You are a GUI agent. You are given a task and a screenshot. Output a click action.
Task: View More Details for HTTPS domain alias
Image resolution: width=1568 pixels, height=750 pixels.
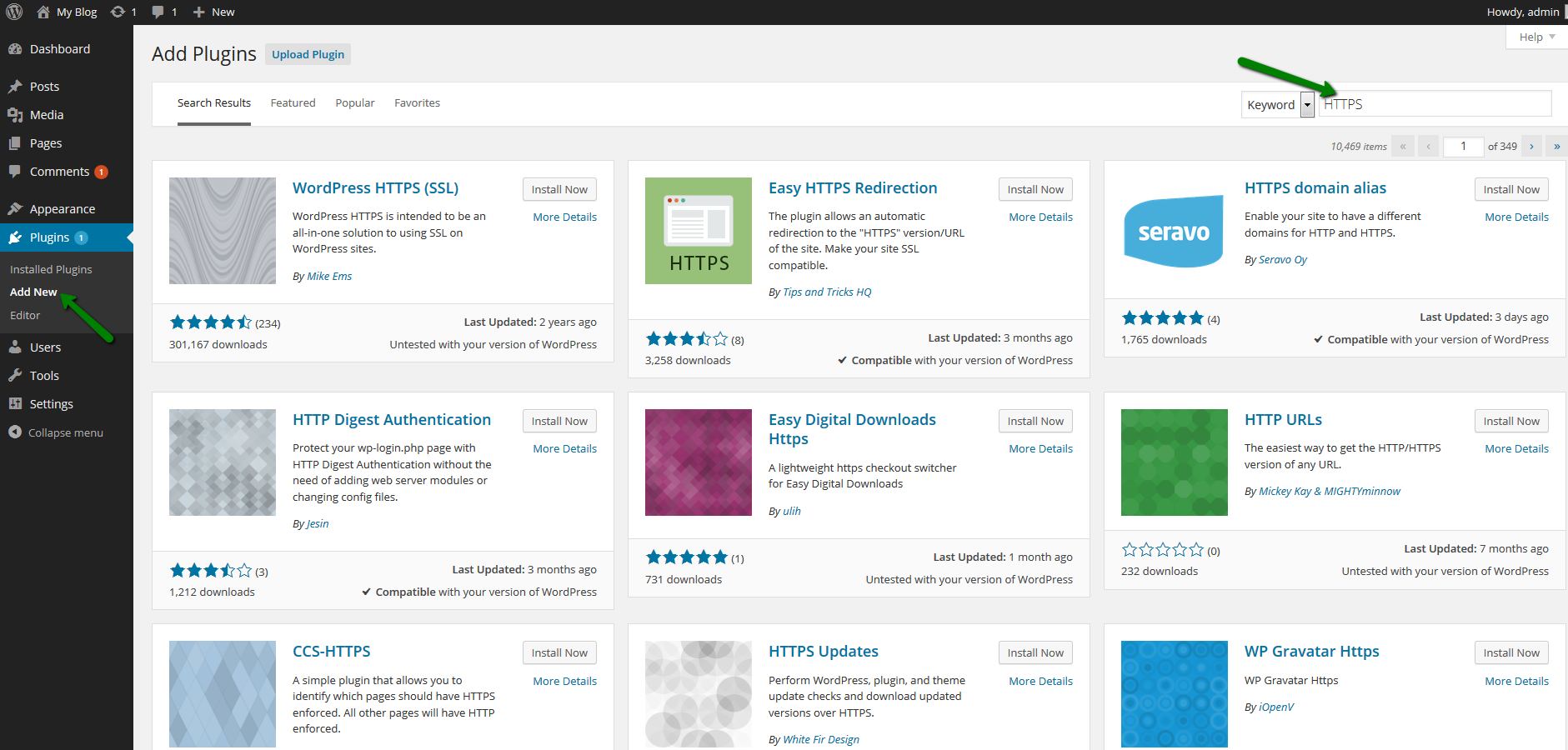click(1517, 217)
